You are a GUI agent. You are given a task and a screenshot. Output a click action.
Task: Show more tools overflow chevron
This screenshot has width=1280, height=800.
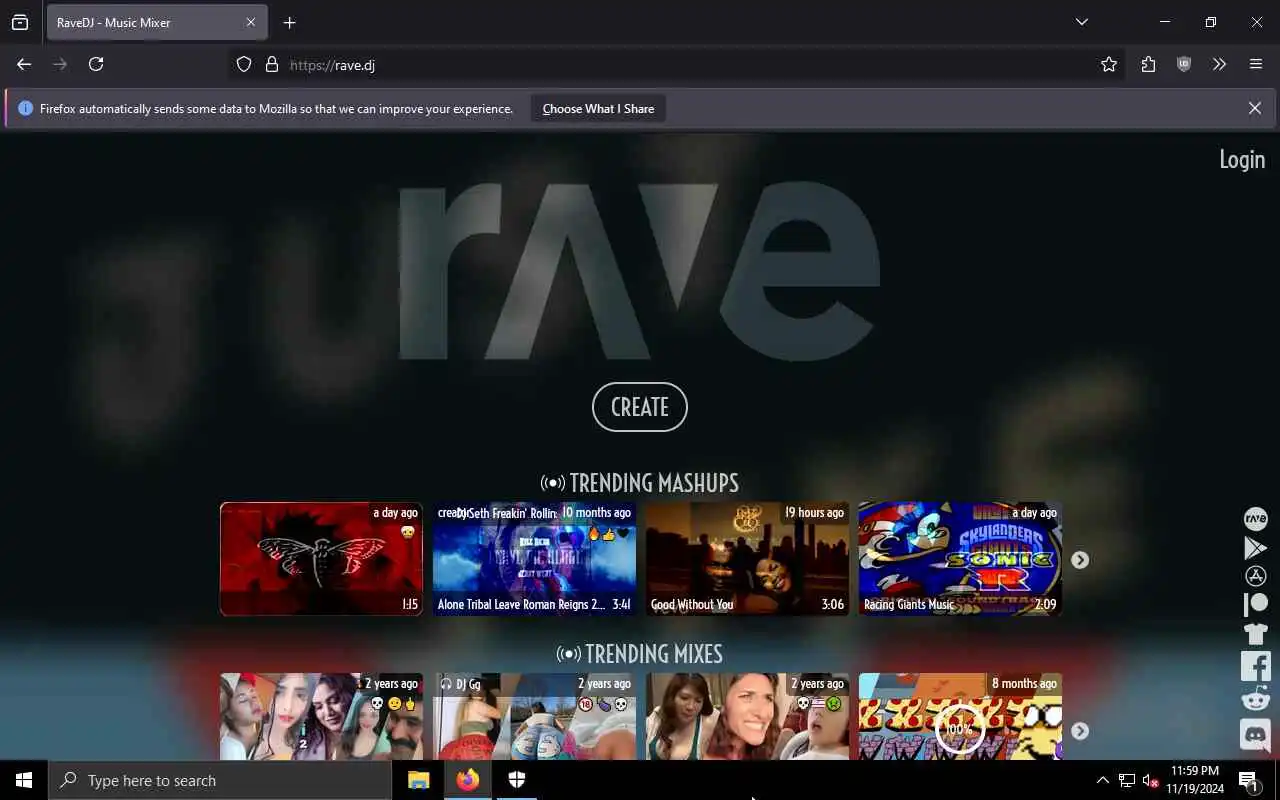coord(1219,64)
